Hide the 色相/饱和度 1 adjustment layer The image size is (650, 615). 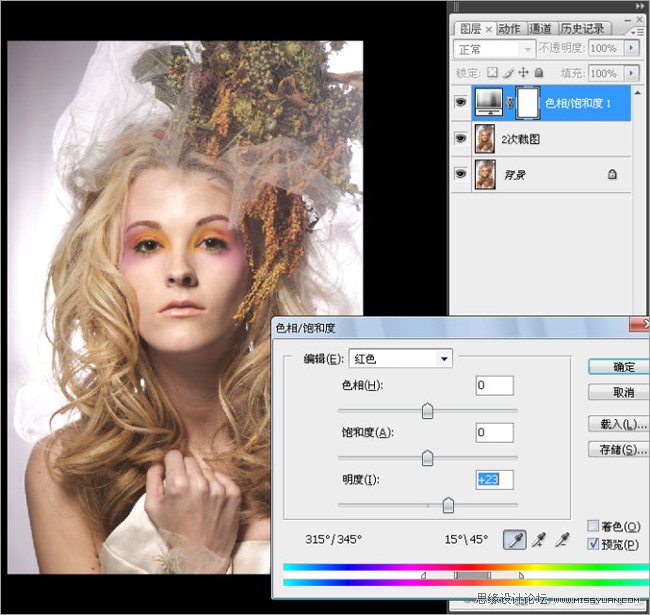tap(461, 102)
